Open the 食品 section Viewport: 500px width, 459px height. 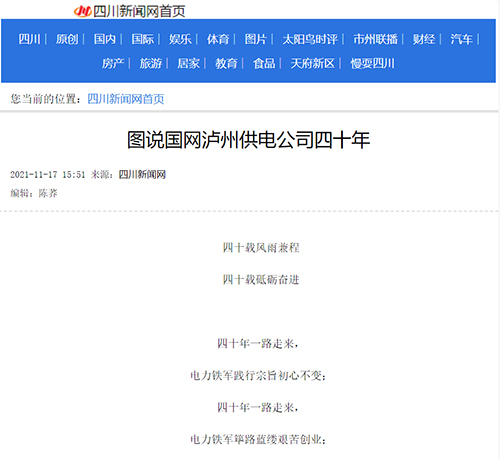coord(264,63)
